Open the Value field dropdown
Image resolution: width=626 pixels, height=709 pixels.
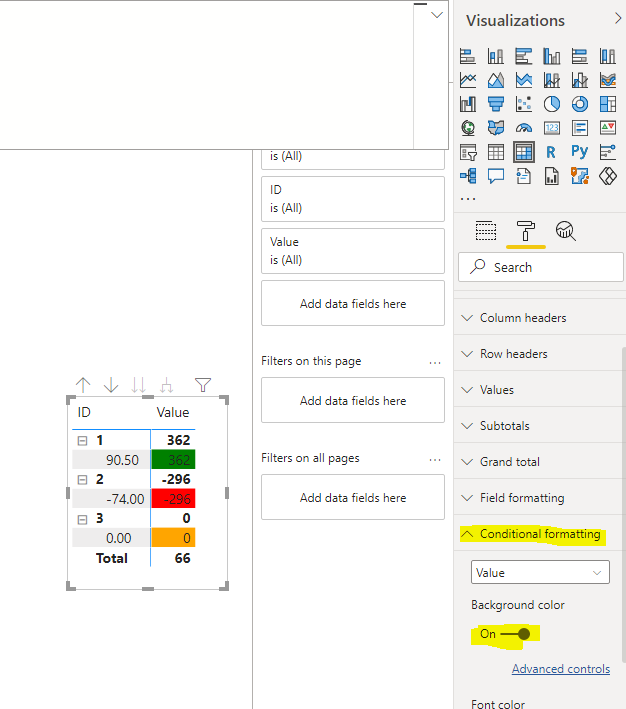coord(540,572)
